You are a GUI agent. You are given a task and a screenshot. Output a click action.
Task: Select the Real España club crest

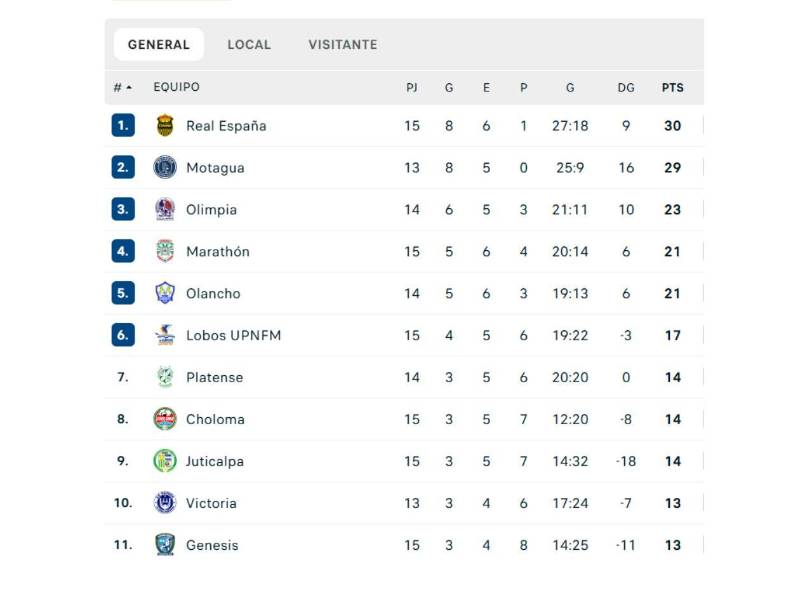[x=166, y=126]
